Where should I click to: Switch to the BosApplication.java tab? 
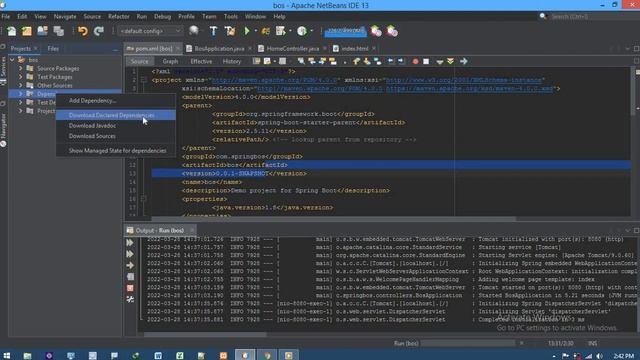219,49
